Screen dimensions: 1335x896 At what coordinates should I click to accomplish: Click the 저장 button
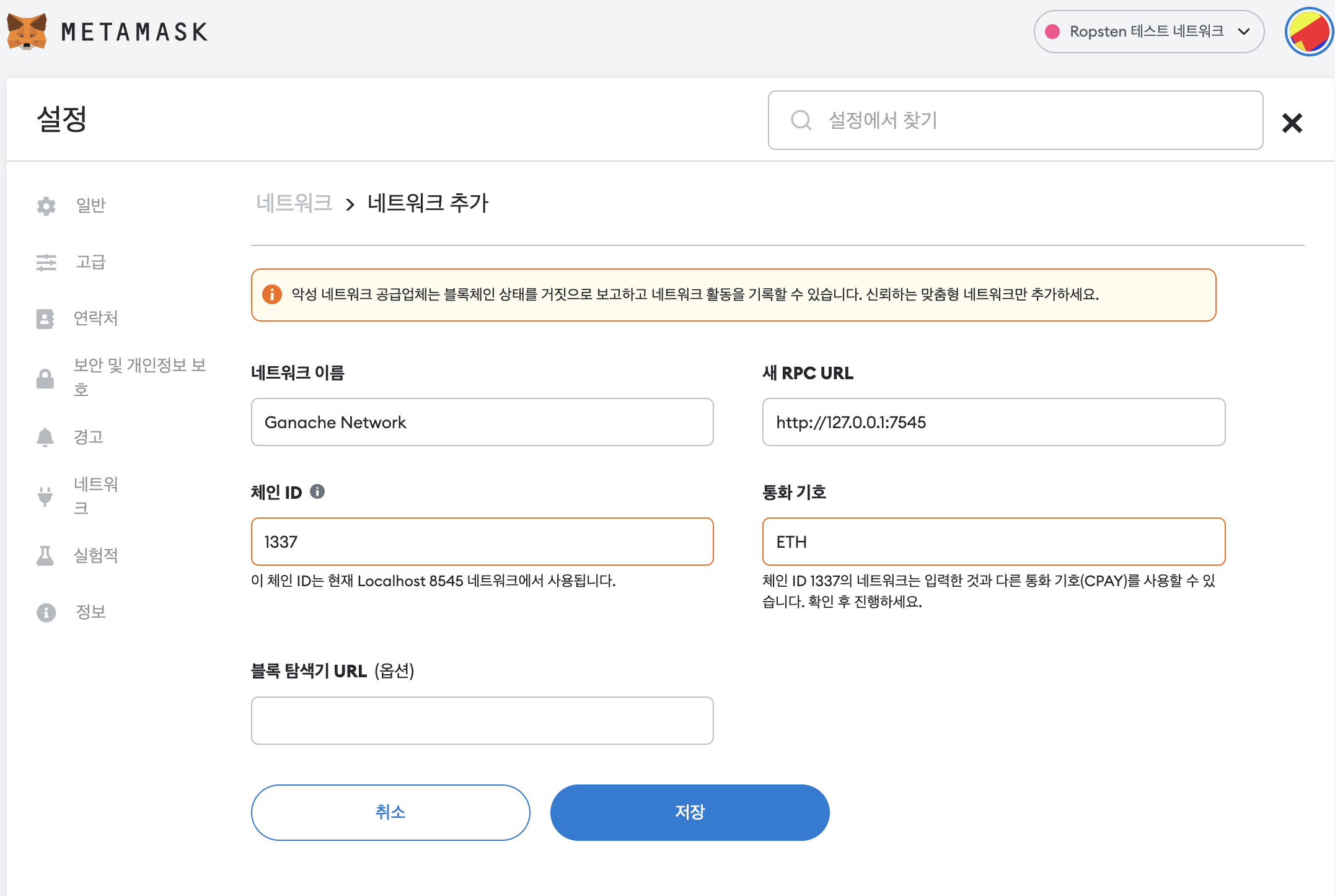click(x=690, y=812)
